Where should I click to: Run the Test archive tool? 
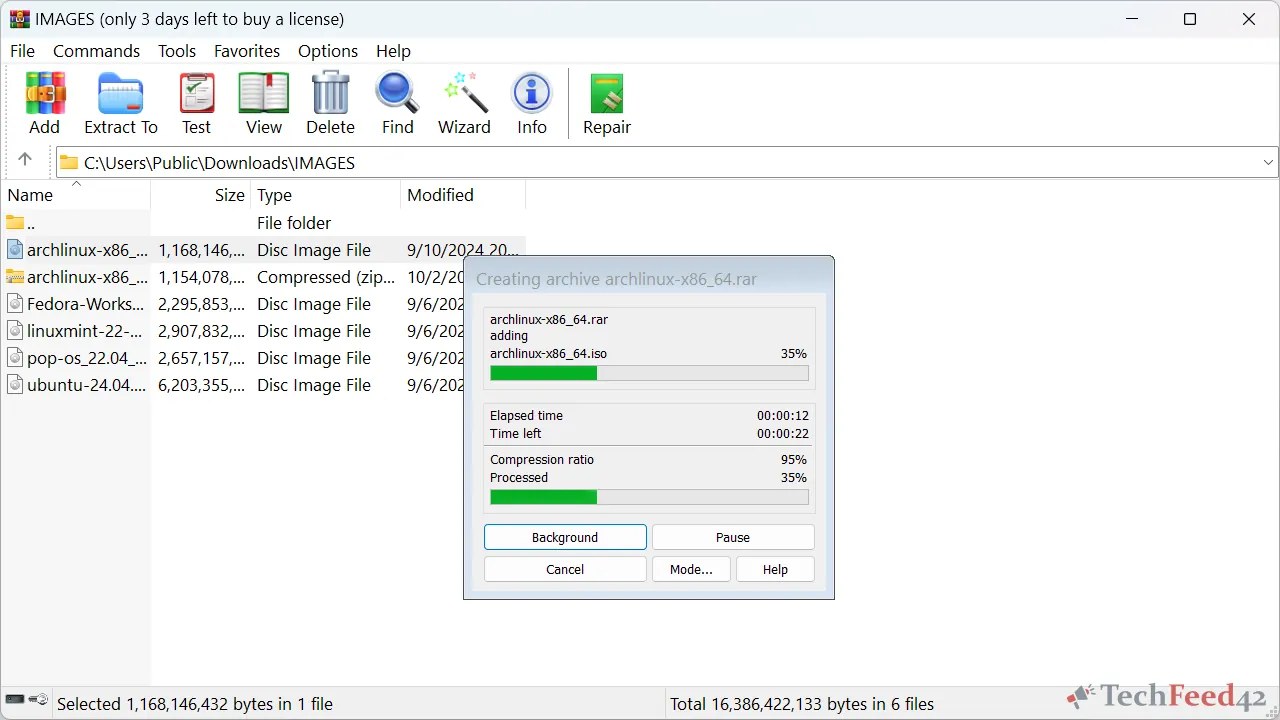point(197,94)
